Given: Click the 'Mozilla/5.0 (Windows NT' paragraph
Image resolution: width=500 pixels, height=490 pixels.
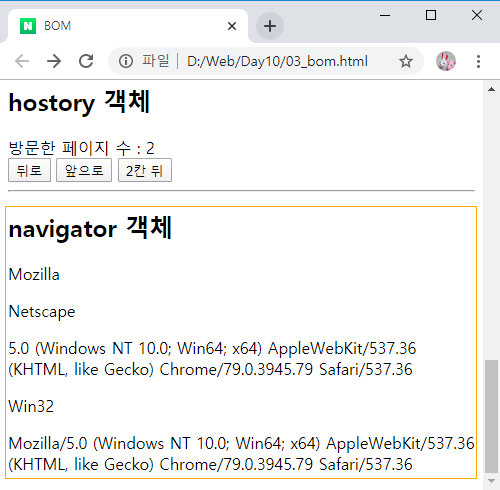Looking at the screenshot, I should (x=241, y=454).
